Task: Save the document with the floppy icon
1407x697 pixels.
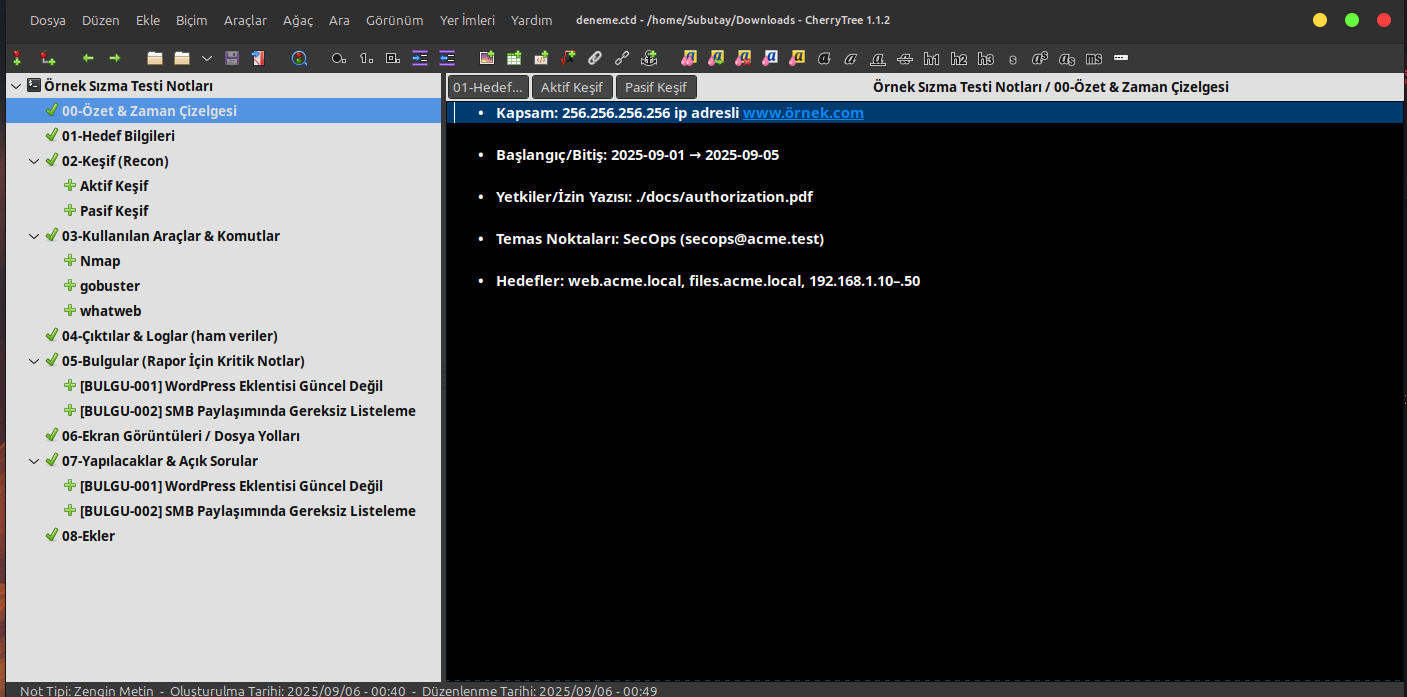Action: tap(232, 58)
